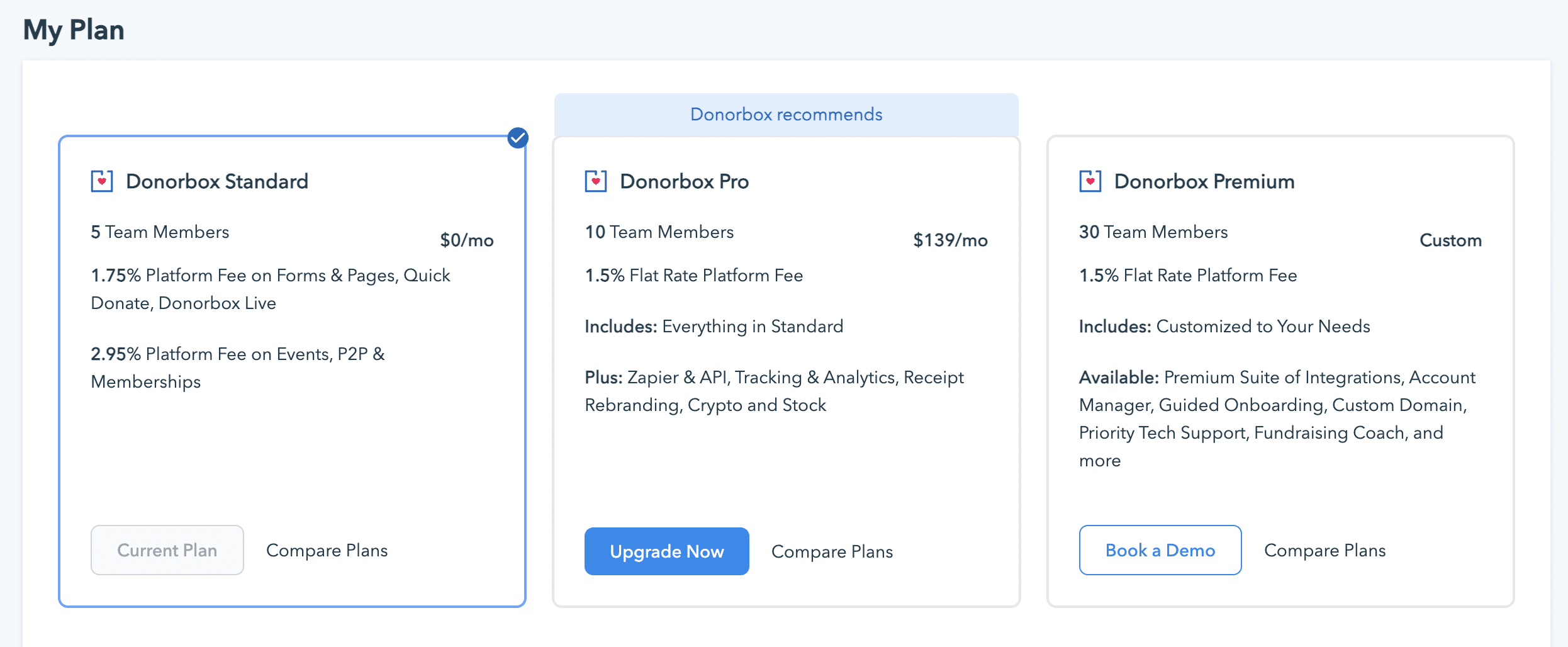1568x647 pixels.
Task: Click the blue checkmark on the Standard plan
Action: 517,138
